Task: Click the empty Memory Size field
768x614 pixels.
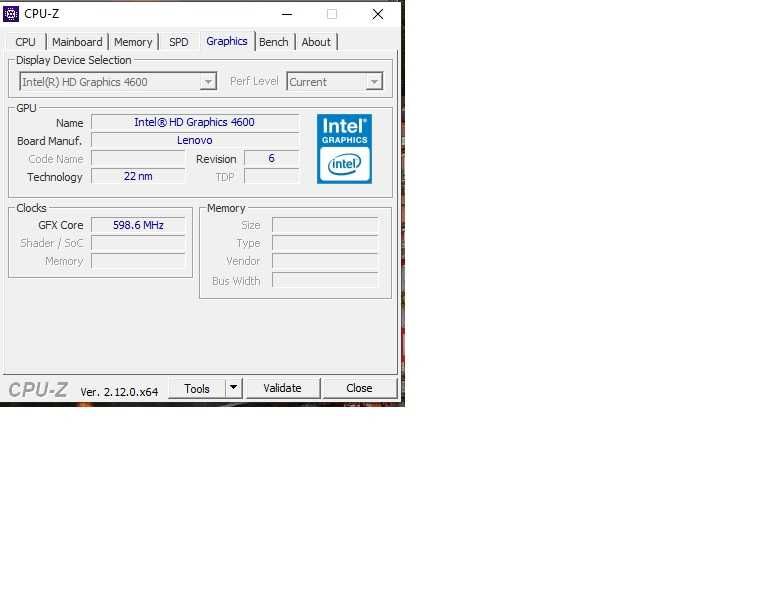Action: click(x=325, y=225)
